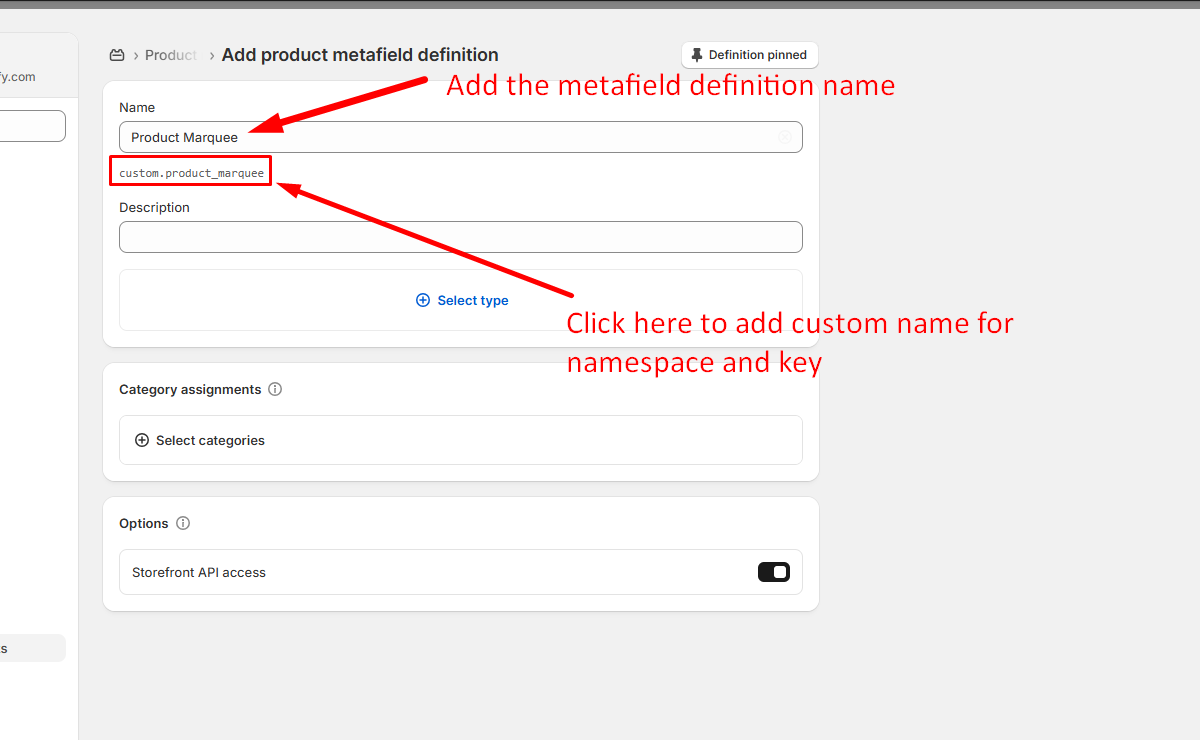Open the Category assignments info icon
Screen dimensions: 1200x740
coord(275,389)
